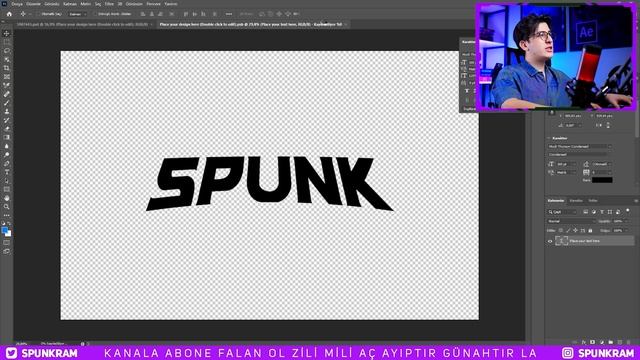This screenshot has height=360, width=640.
Task: Click the font size input field
Action: coord(565,164)
